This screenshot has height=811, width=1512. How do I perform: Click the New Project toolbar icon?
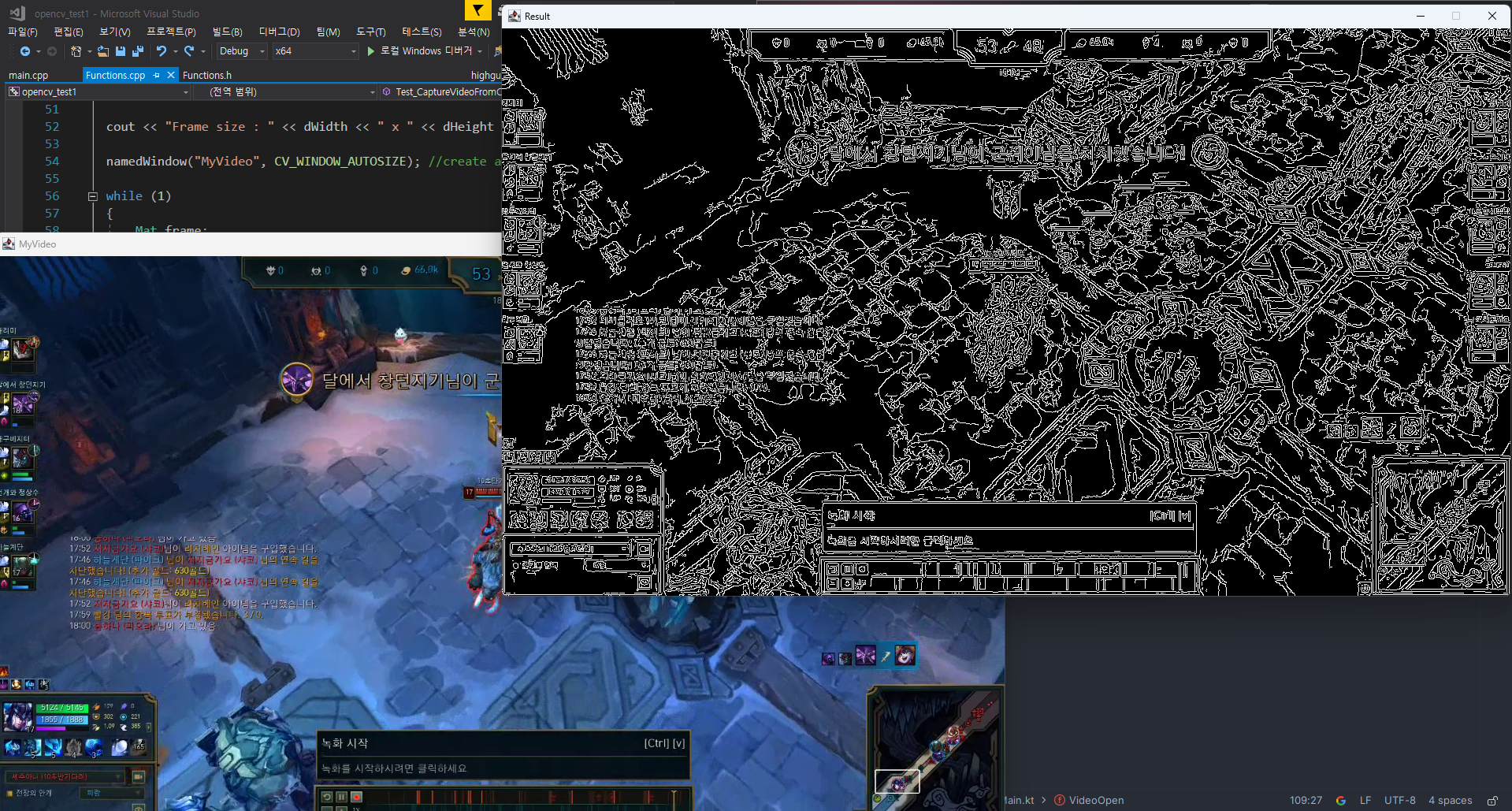click(x=76, y=51)
